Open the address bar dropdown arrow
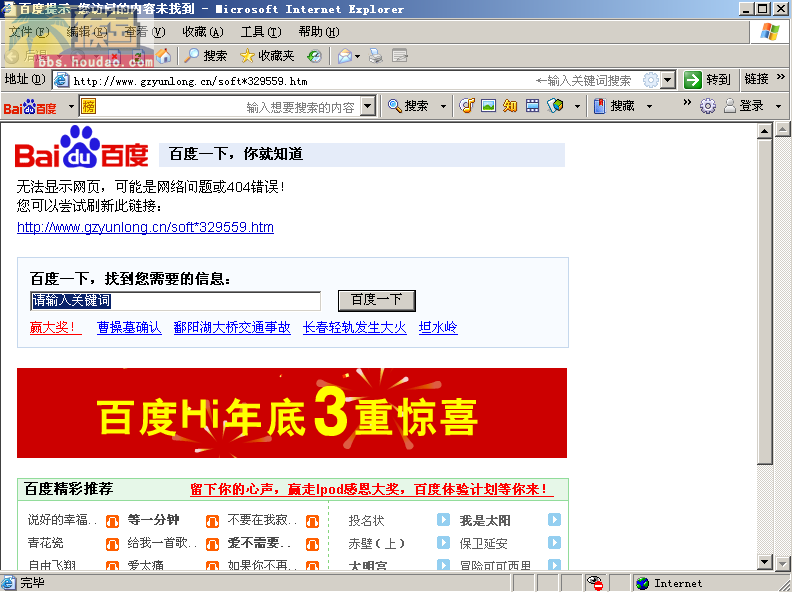 pyautogui.click(x=668, y=80)
